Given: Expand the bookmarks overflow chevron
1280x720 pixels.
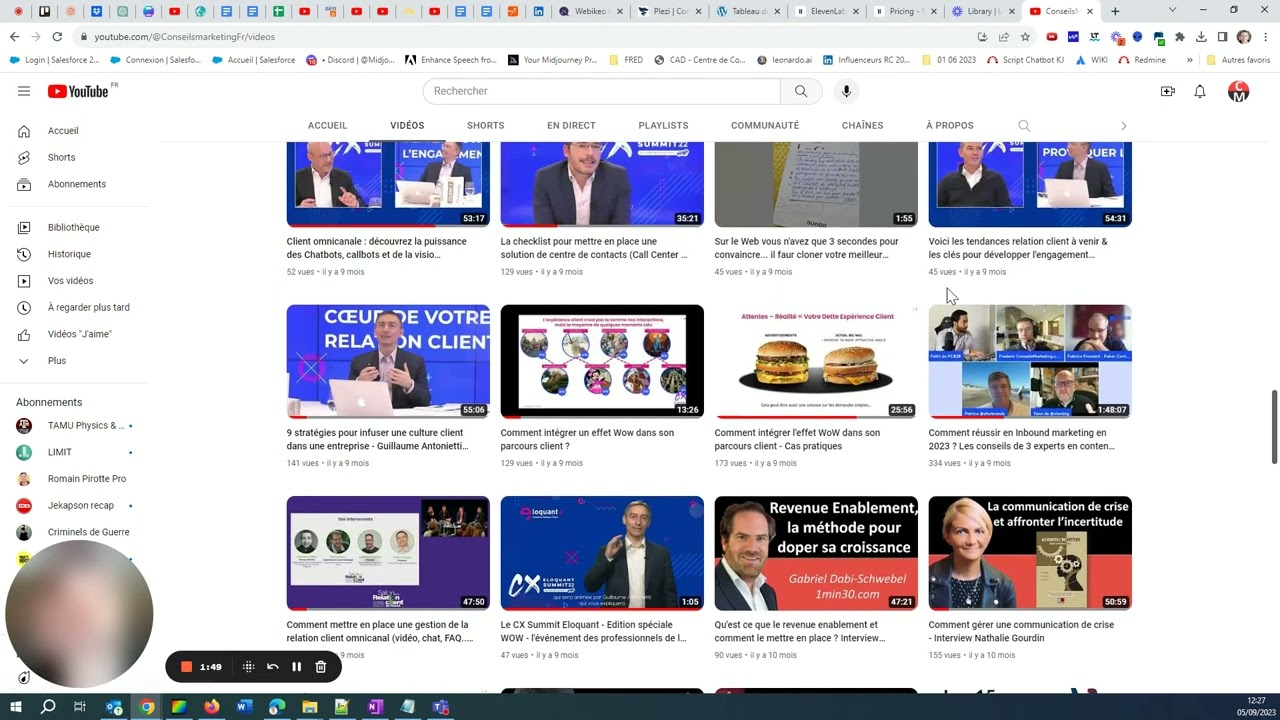Looking at the screenshot, I should coord(1189,60).
